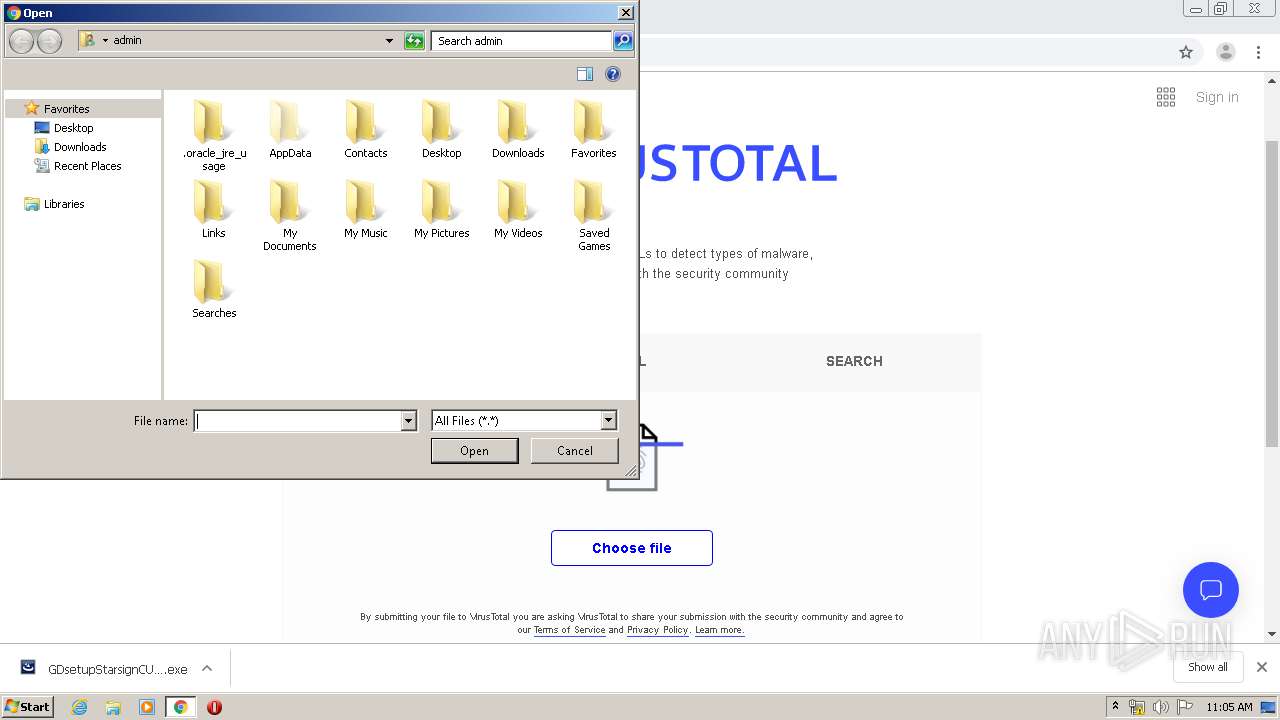Click the Forward navigation arrow in Open dialog

(x=49, y=41)
